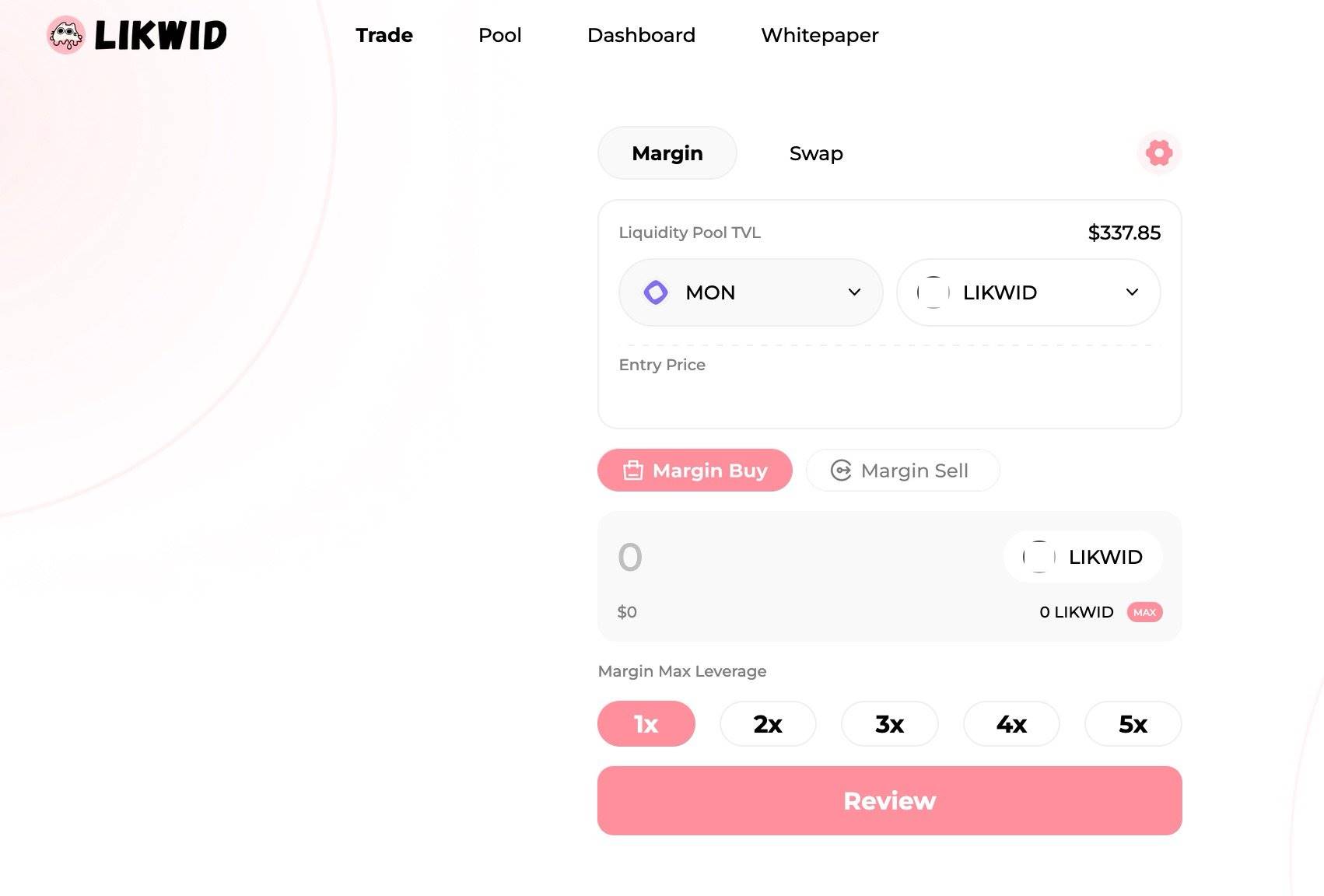
Task: Open the Pool menu item
Action: point(500,35)
